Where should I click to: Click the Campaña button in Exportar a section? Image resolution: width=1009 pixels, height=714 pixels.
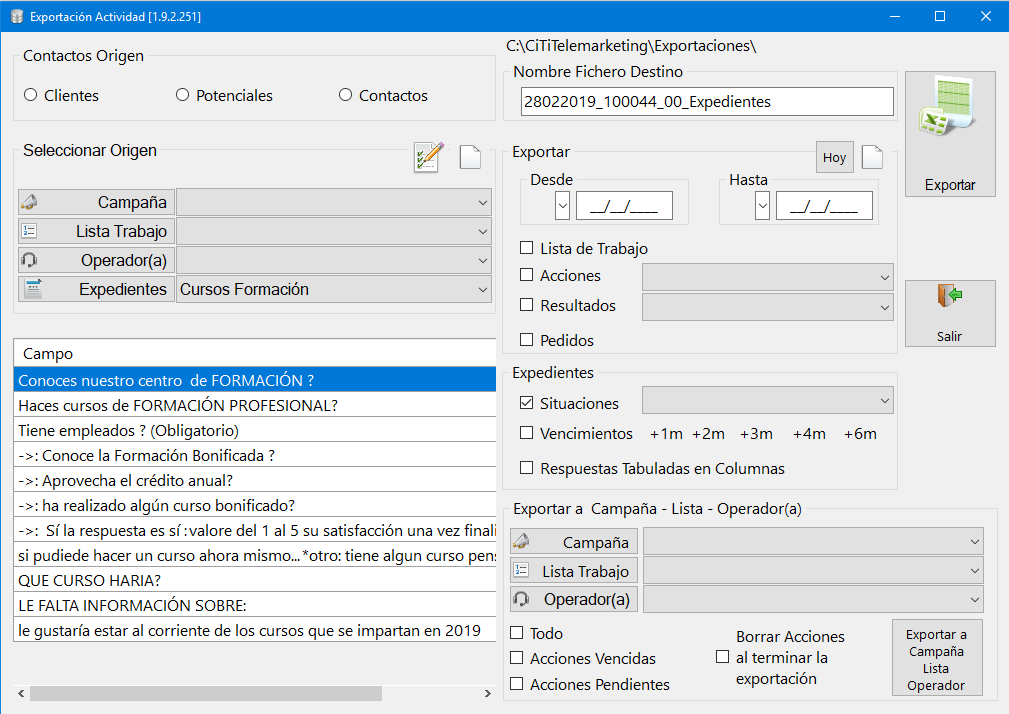coord(574,542)
